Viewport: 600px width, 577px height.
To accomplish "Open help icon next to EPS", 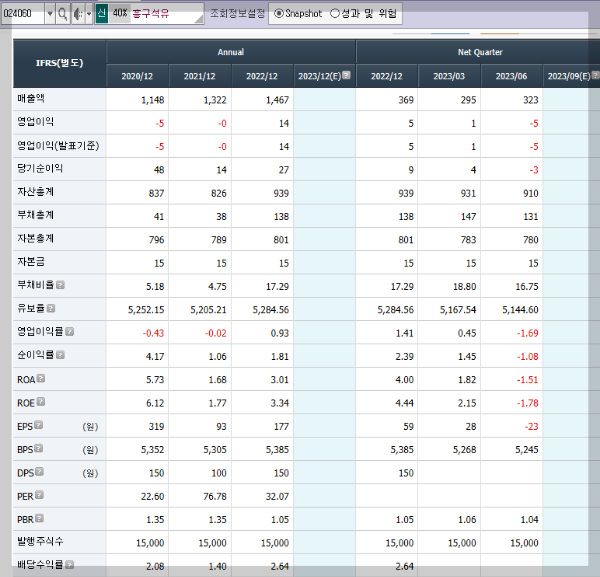I will (39, 425).
